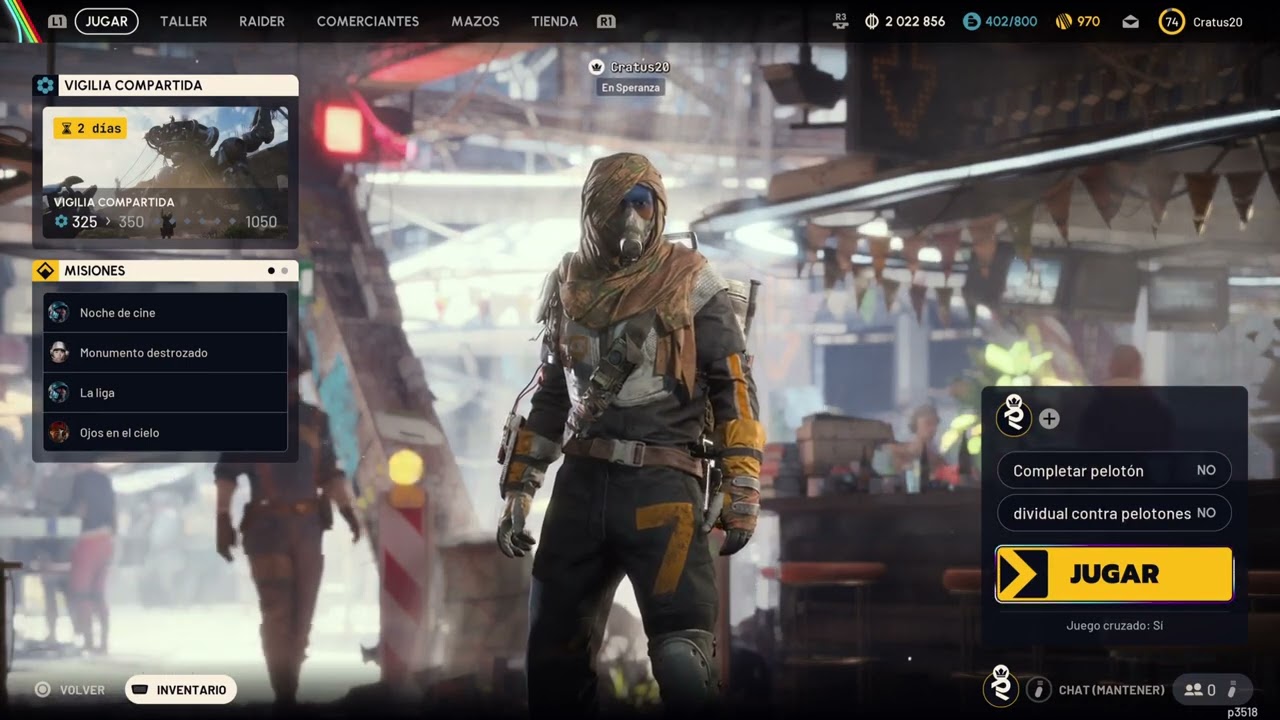Click the squad emblem above Completar pelotón
Viewport: 1280px width, 720px height.
pos(1014,416)
